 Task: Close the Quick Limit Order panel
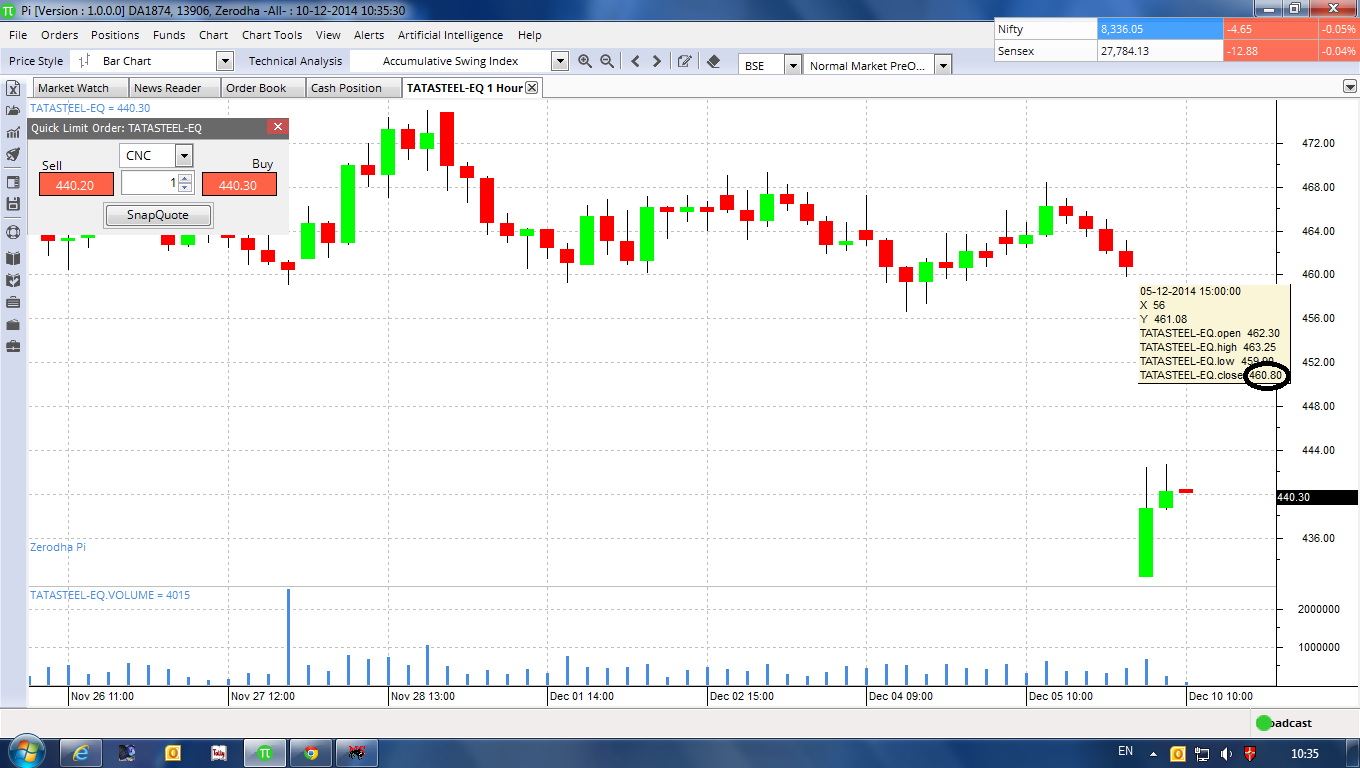(278, 127)
